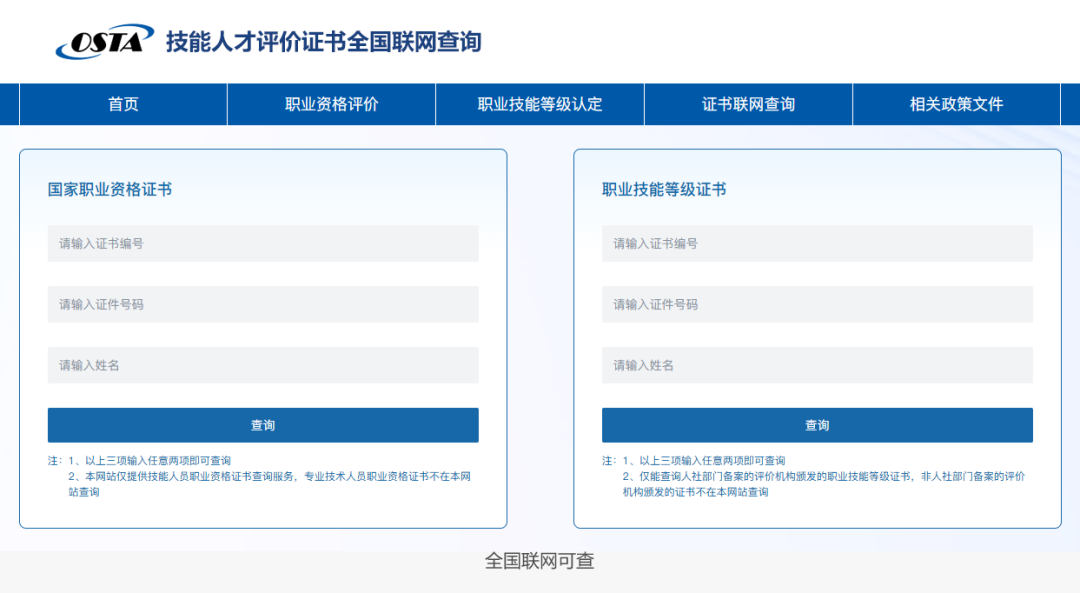This screenshot has height=593, width=1080.
Task: Click the national certificate 证件号码 input field
Action: click(263, 304)
